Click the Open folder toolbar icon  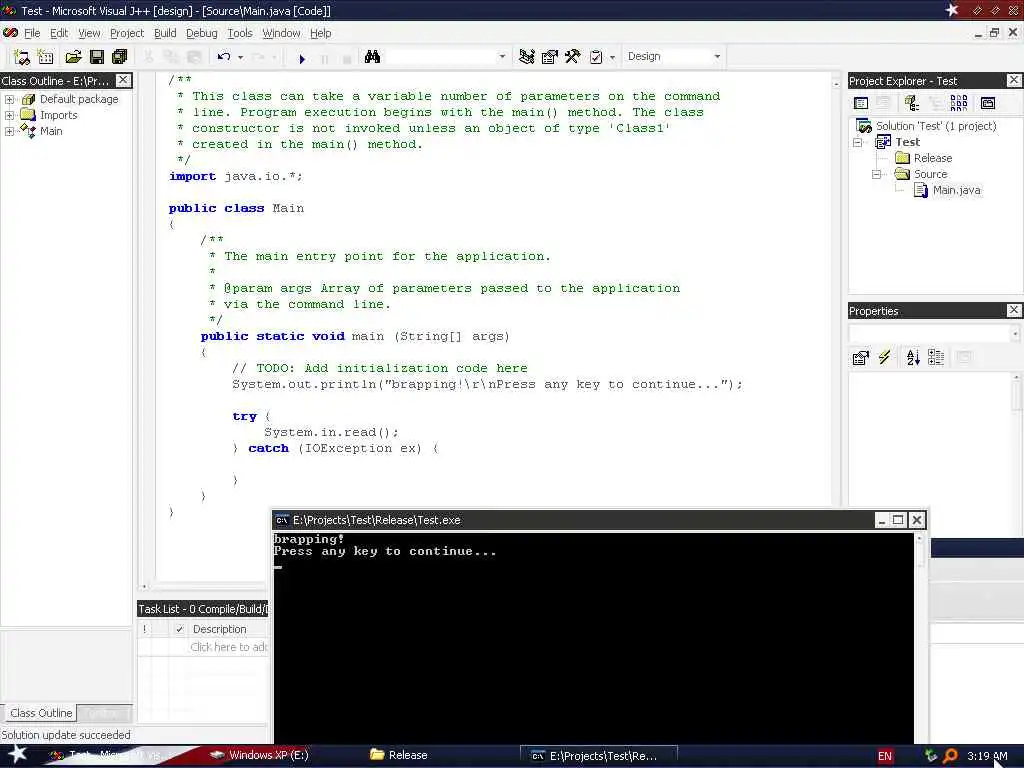(x=73, y=57)
